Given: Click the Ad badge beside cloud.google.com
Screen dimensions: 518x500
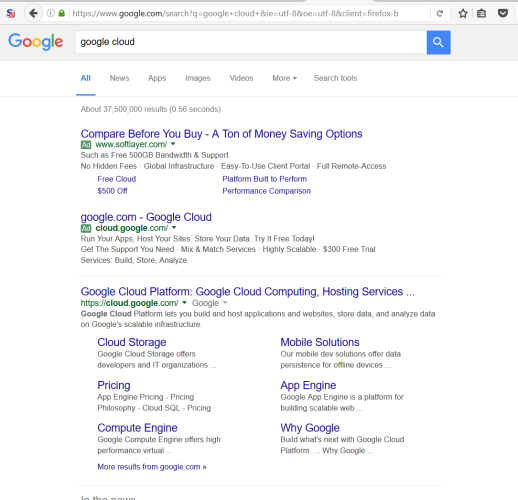Looking at the screenshot, I should 86,228.
